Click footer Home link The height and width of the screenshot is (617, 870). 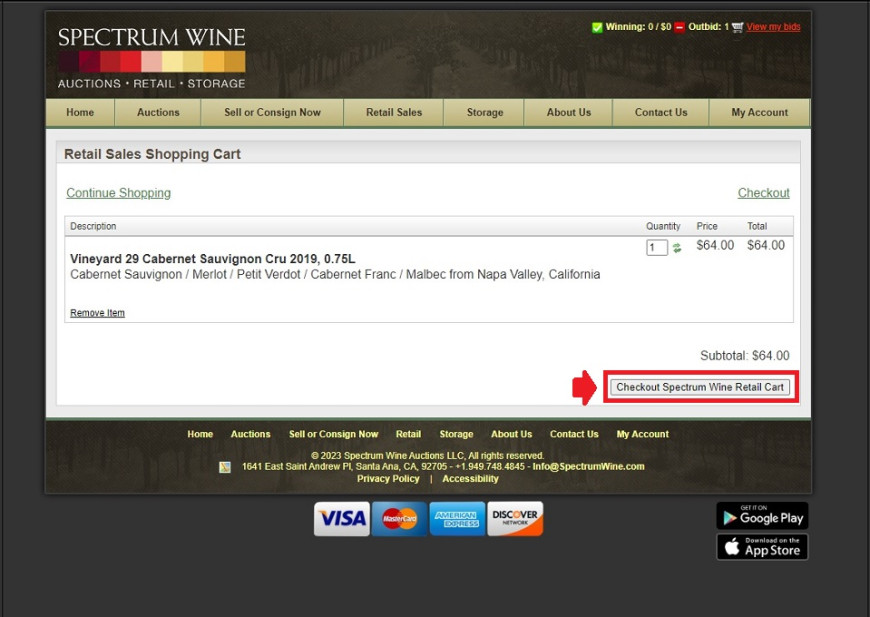click(200, 434)
